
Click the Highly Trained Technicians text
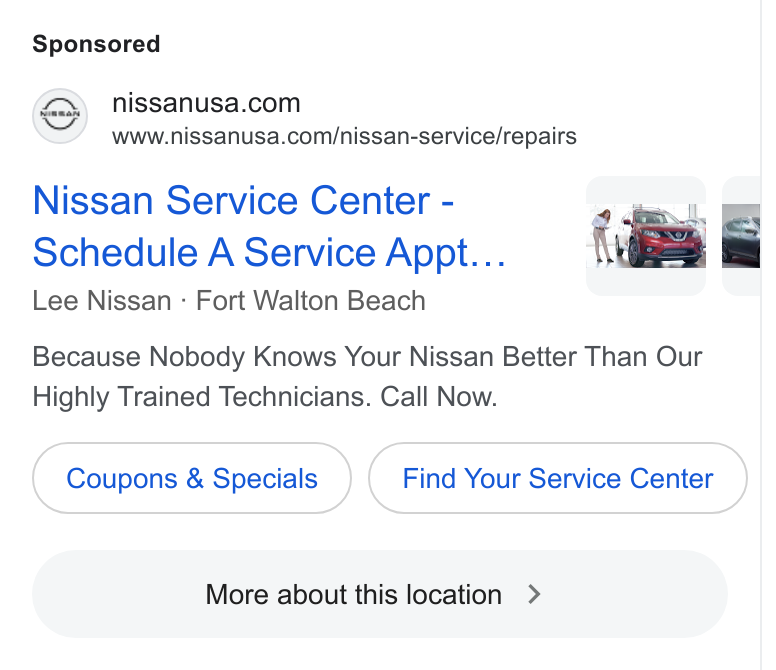tap(201, 396)
